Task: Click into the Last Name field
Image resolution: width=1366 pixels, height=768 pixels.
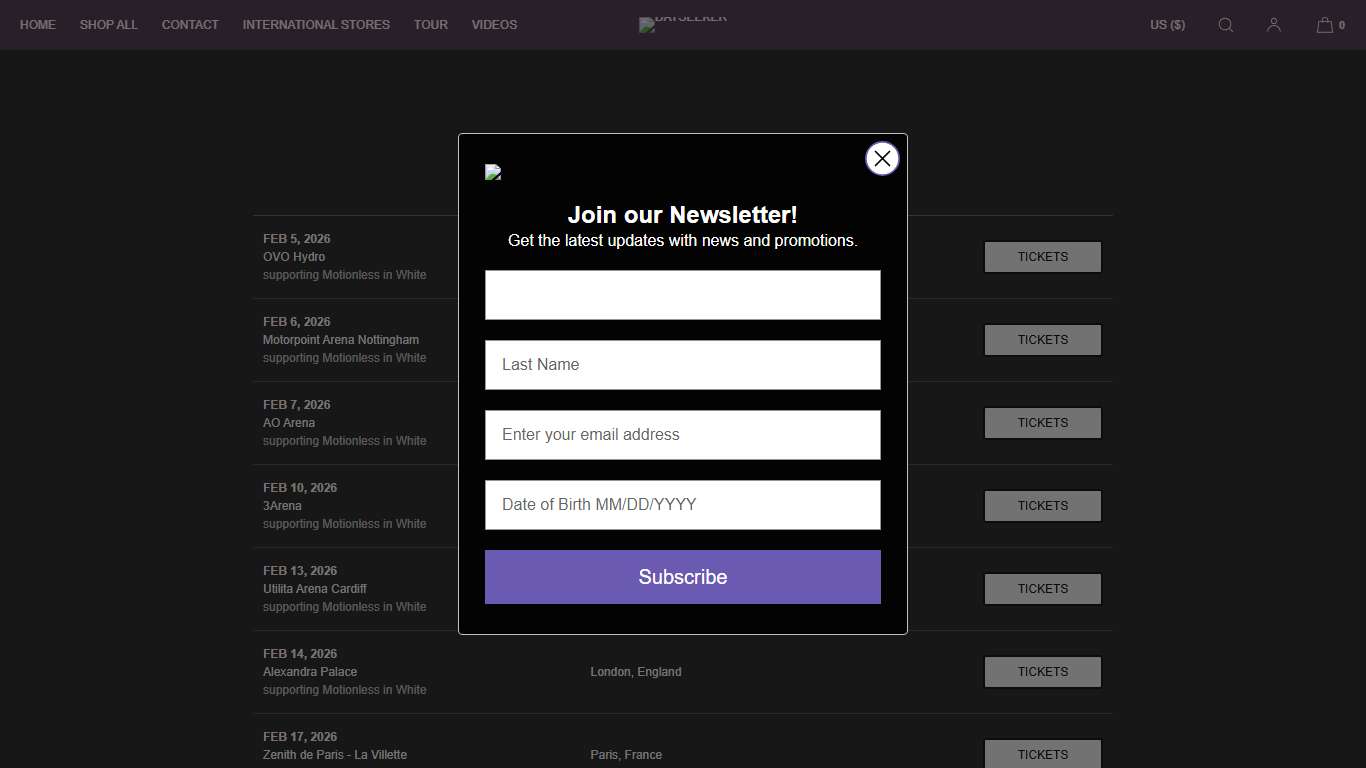Action: pos(682,365)
